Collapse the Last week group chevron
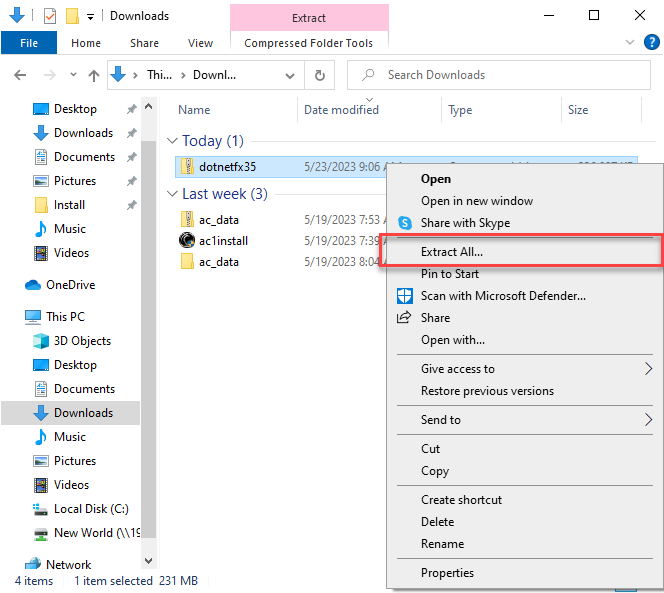 pos(173,194)
